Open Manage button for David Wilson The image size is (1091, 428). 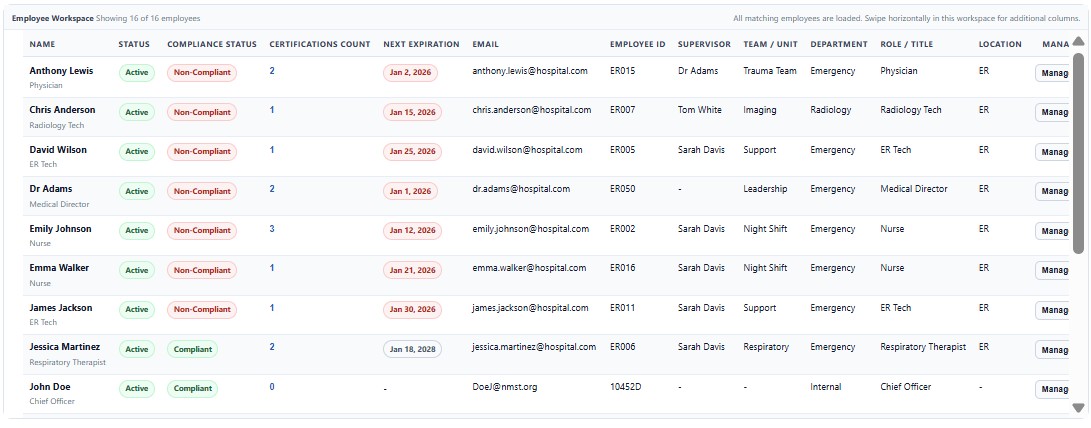[x=1052, y=152]
